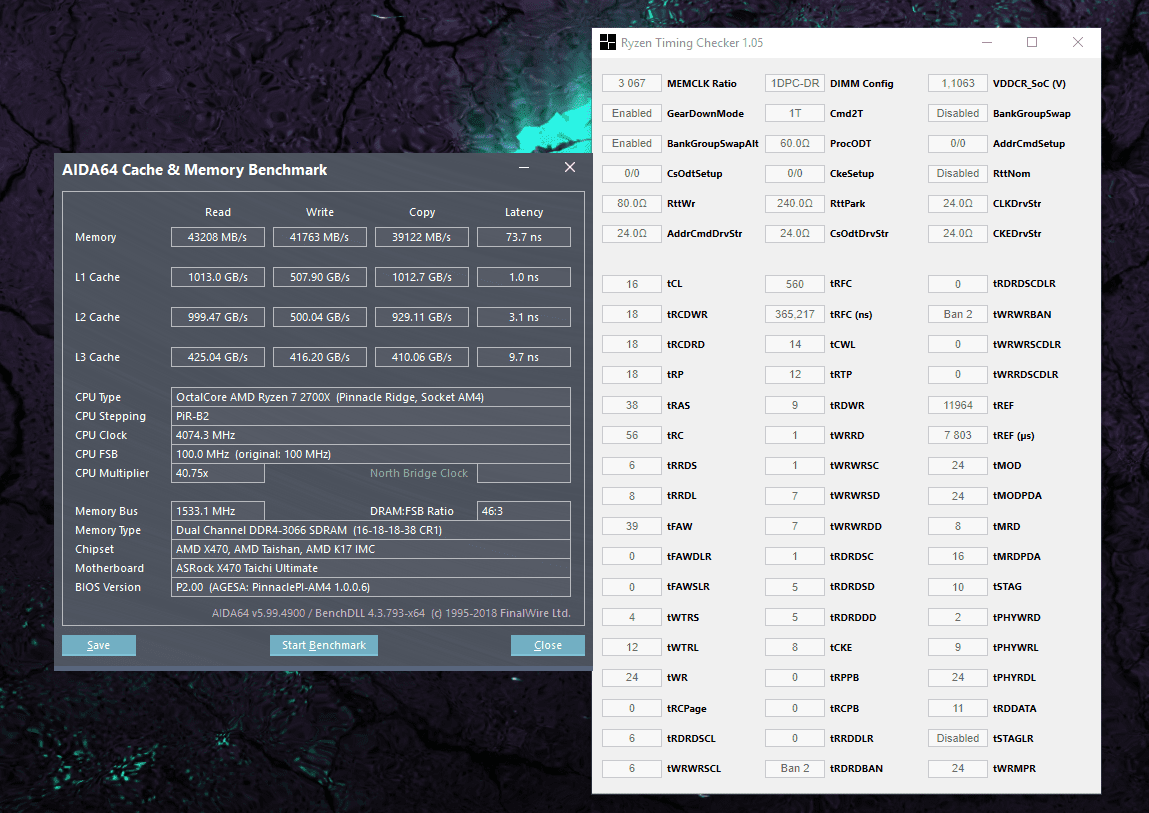Click the Save button in AIDA64
Image resolution: width=1149 pixels, height=813 pixels.
click(x=99, y=645)
